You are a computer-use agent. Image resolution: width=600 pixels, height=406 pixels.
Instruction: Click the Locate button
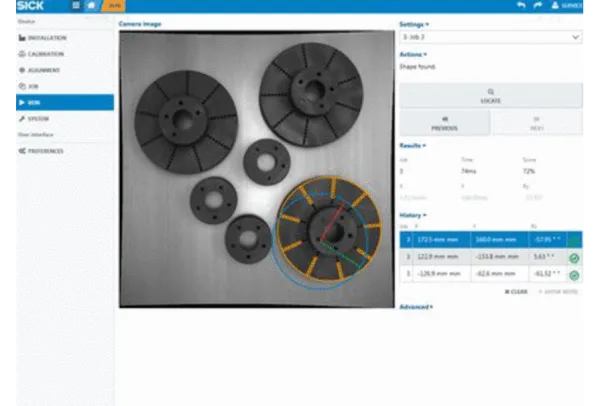491,96
